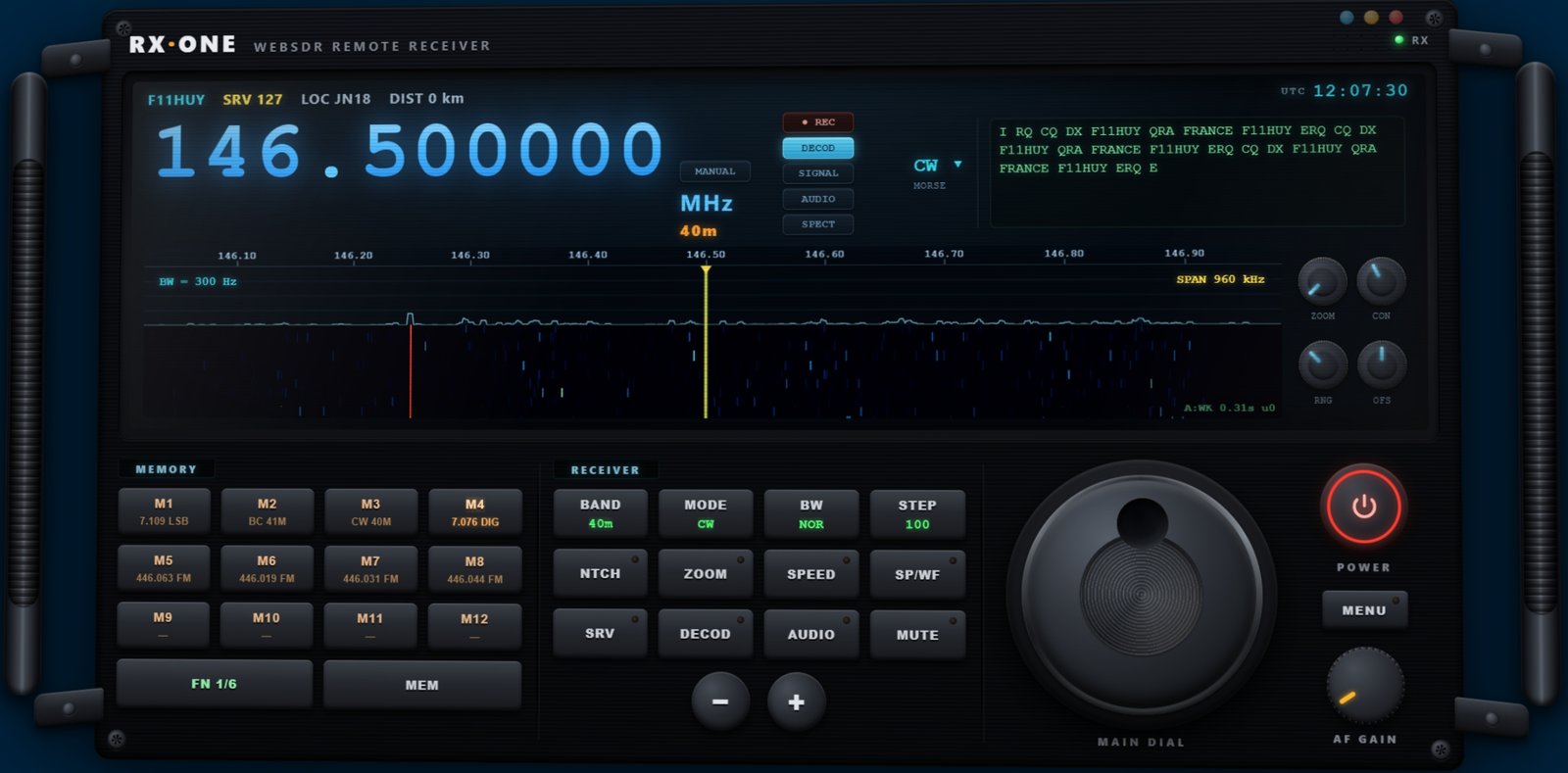The width and height of the screenshot is (1568, 773).
Task: Recall memory M1 7.109 LSB
Action: coord(164,511)
